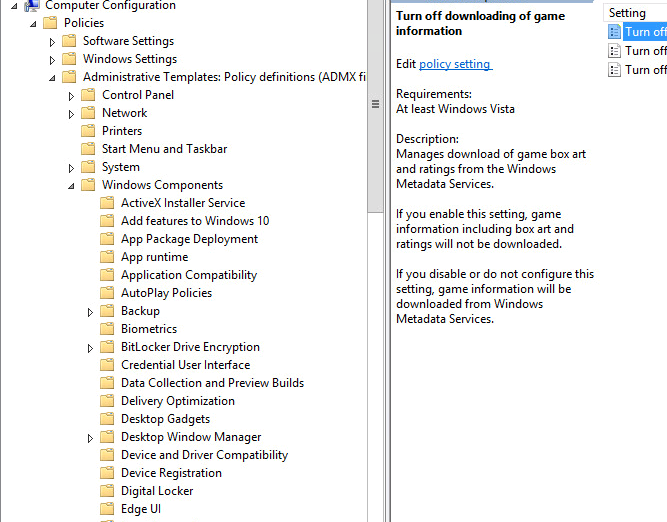This screenshot has width=667, height=522.
Task: Click the tree pane vertical scrollbar thumb
Action: pyautogui.click(x=375, y=104)
